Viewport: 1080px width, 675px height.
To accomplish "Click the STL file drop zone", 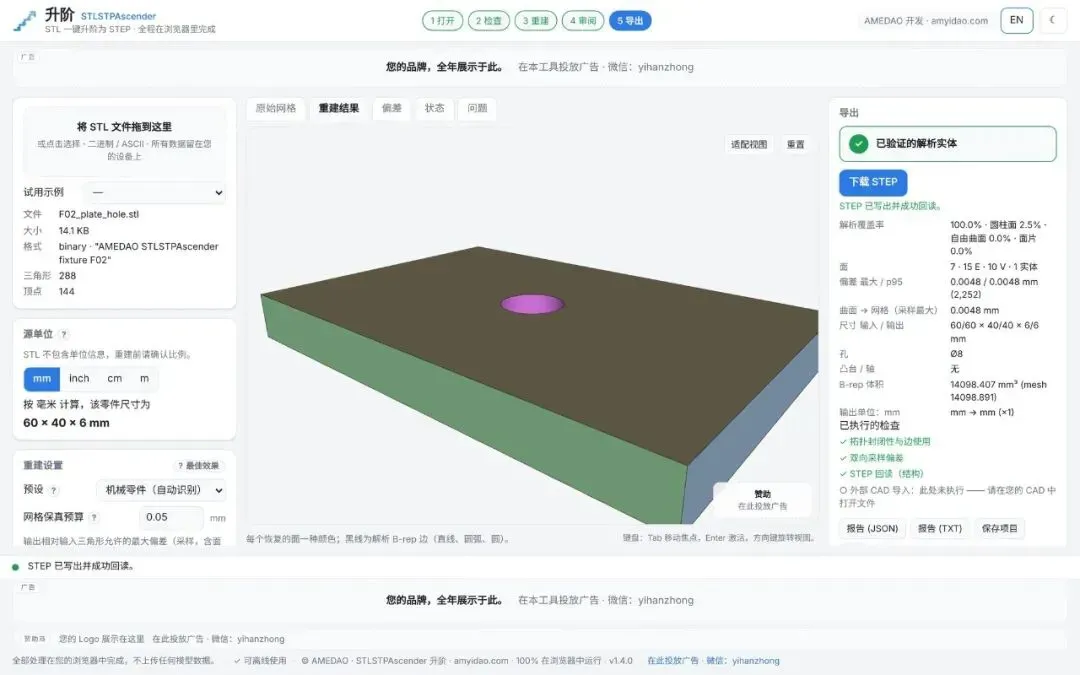I will [125, 141].
